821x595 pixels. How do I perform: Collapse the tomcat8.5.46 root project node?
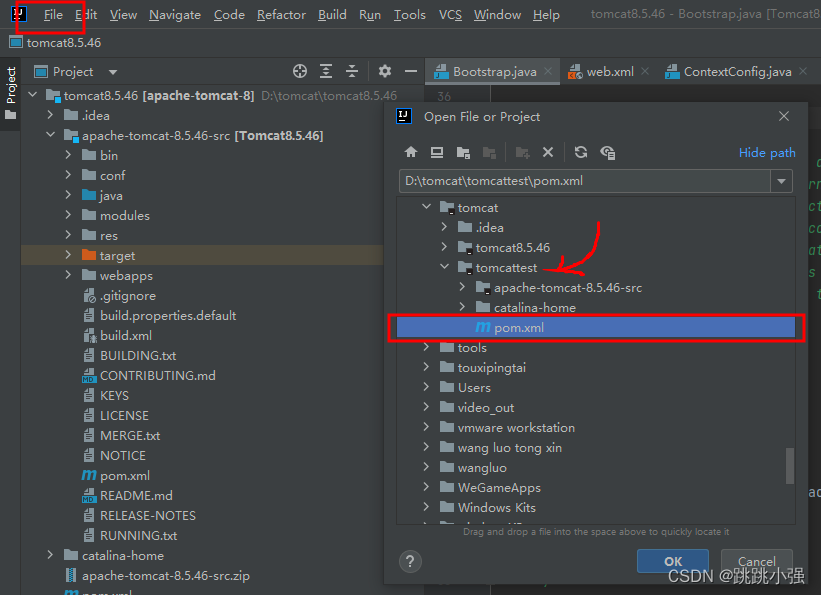click(x=33, y=95)
